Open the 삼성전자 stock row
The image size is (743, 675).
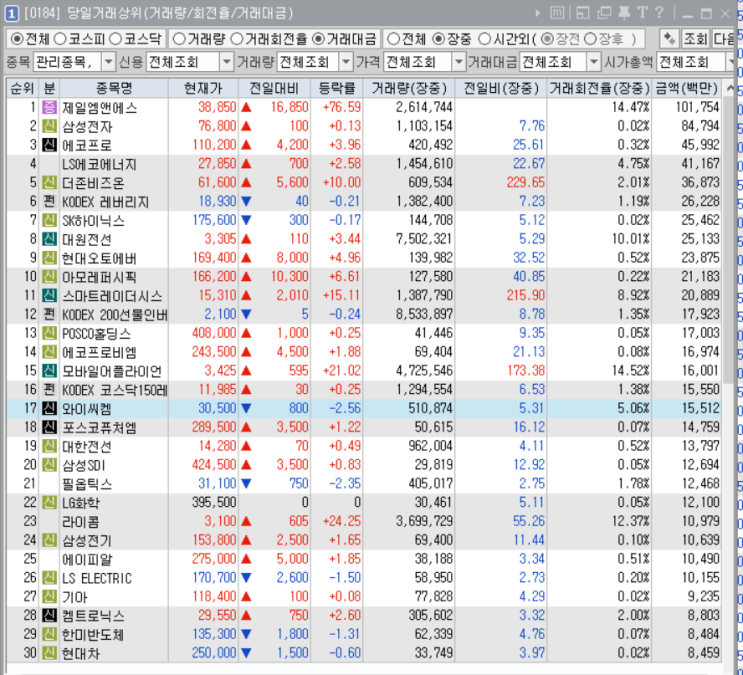364,126
